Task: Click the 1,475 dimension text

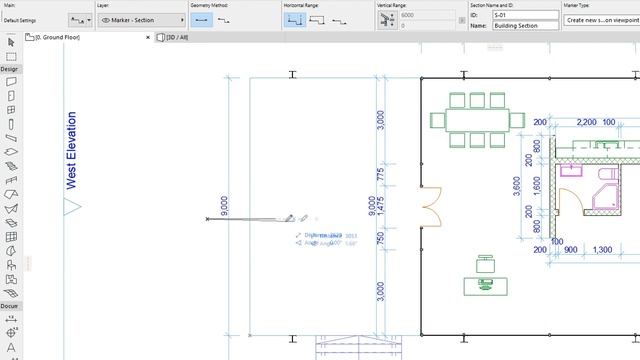Action: point(380,206)
